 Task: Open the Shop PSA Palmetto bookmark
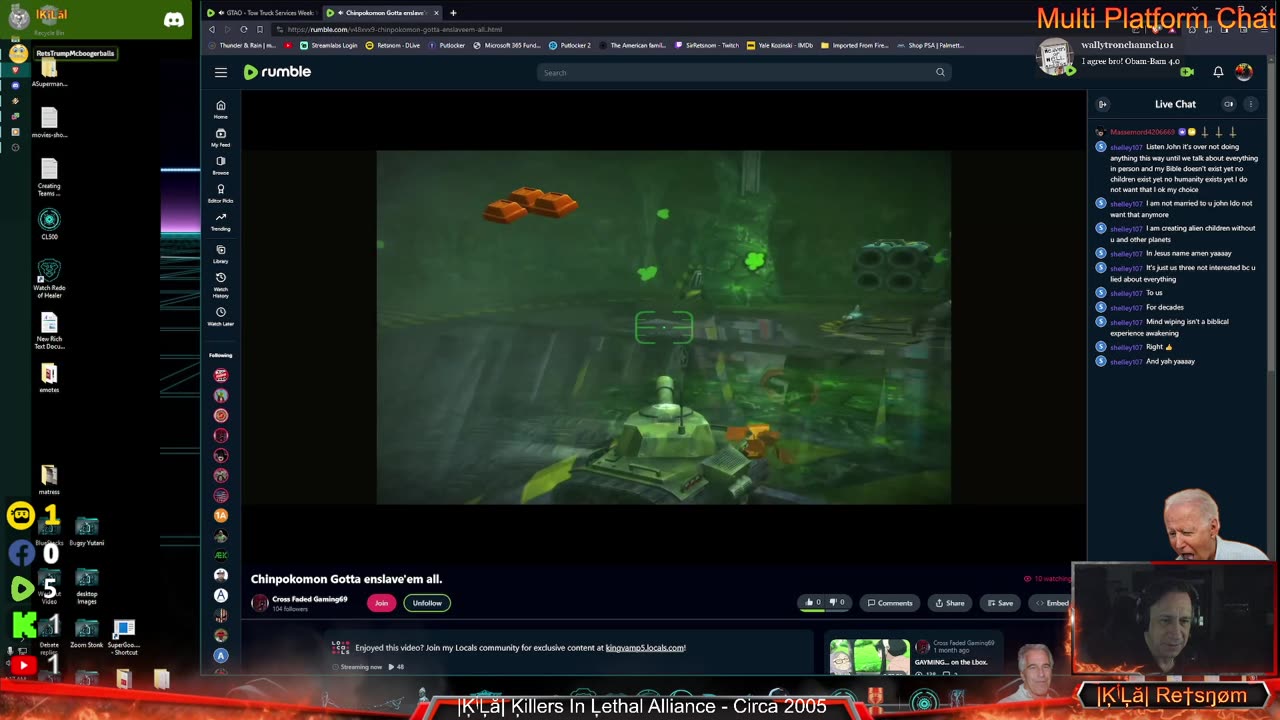click(931, 45)
